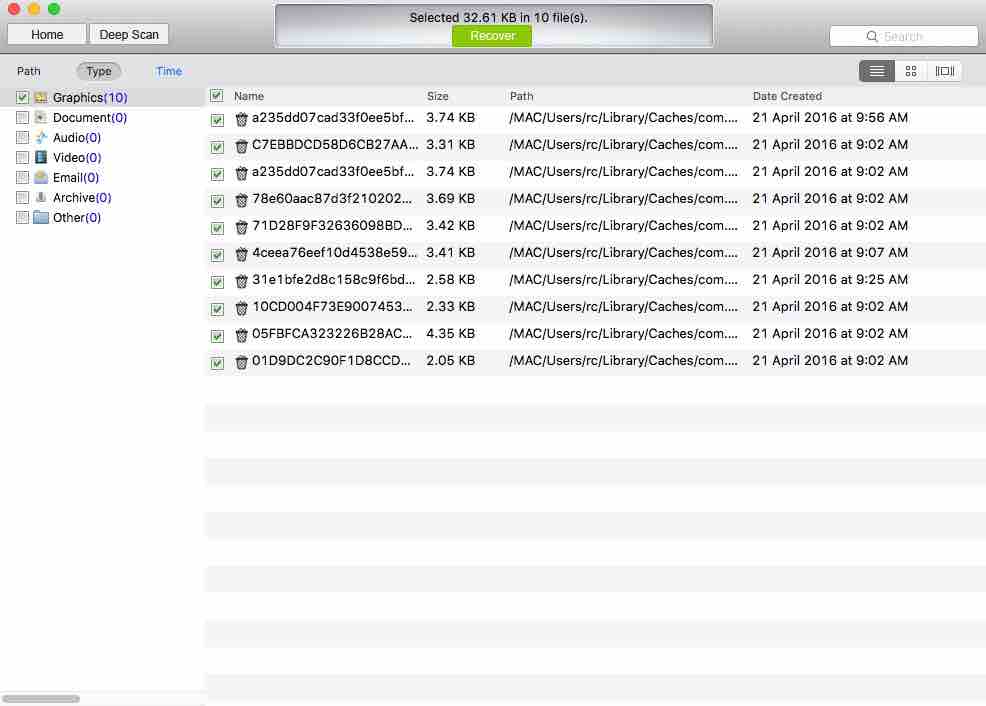Sort by the Size column header
The height and width of the screenshot is (706, 986).
(438, 96)
